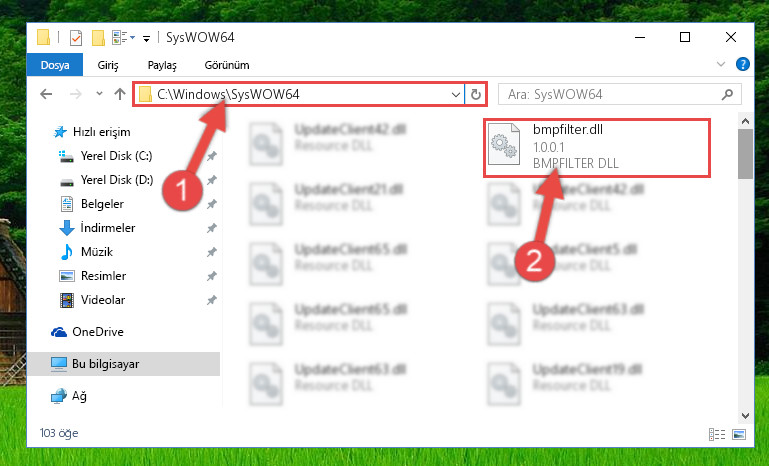Click the magnifier icon in search box
769x466 pixels.
[x=727, y=94]
